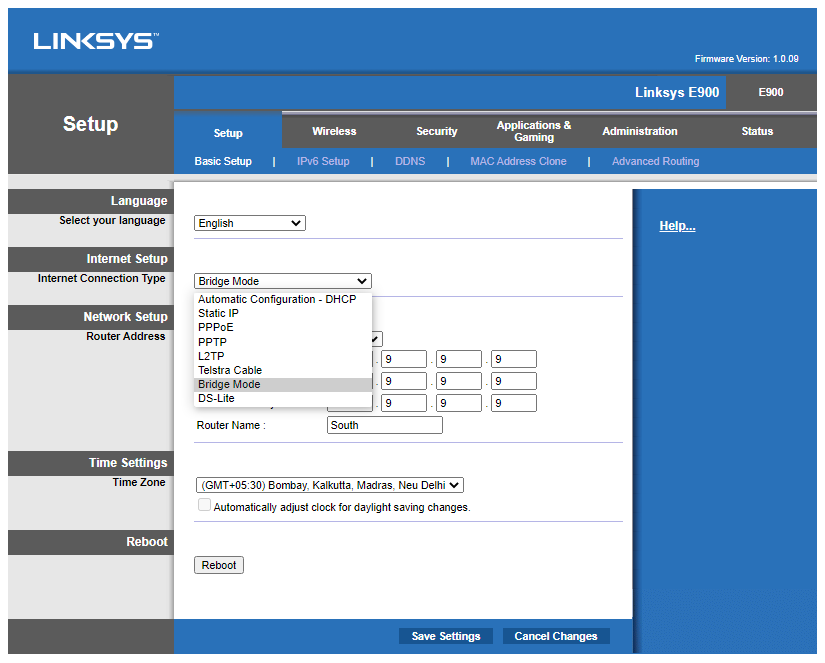The image size is (825, 663).
Task: Open IPv6 Setup sub-tab
Action: 323,161
